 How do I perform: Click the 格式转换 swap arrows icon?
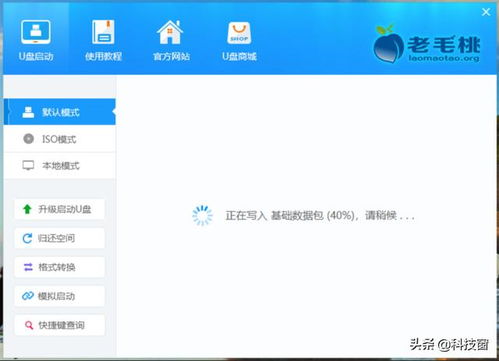coord(28,267)
